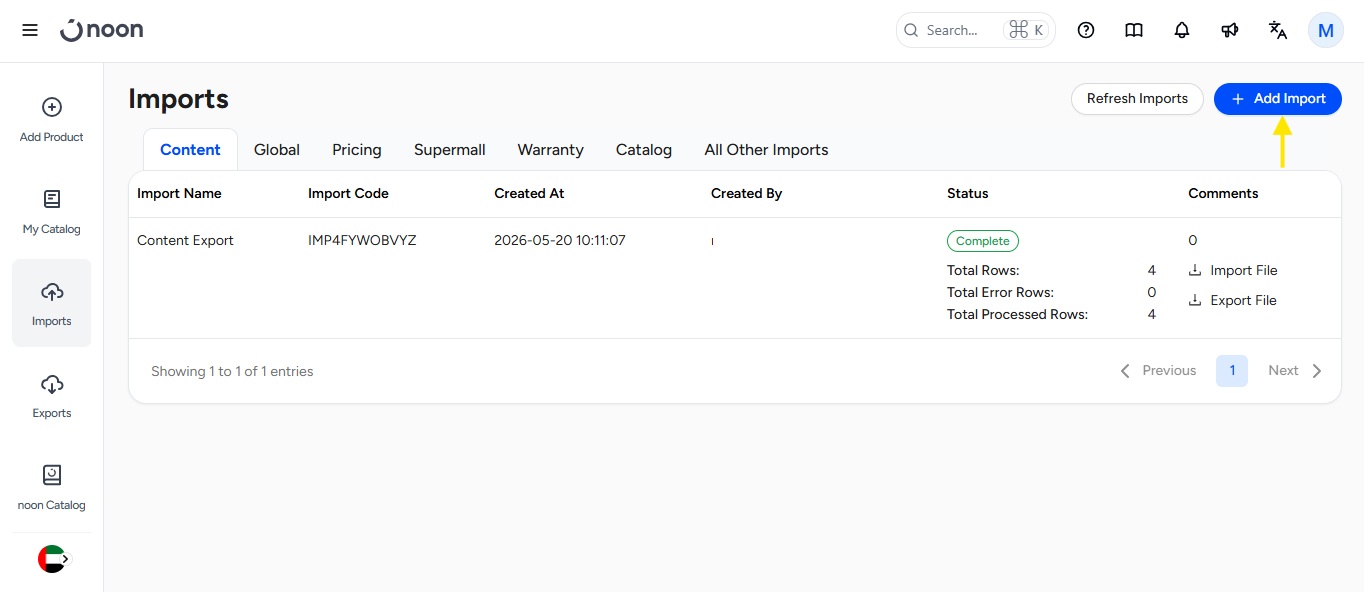Viewport: 1364px width, 592px height.
Task: Click the Add Import button
Action: coord(1278,99)
